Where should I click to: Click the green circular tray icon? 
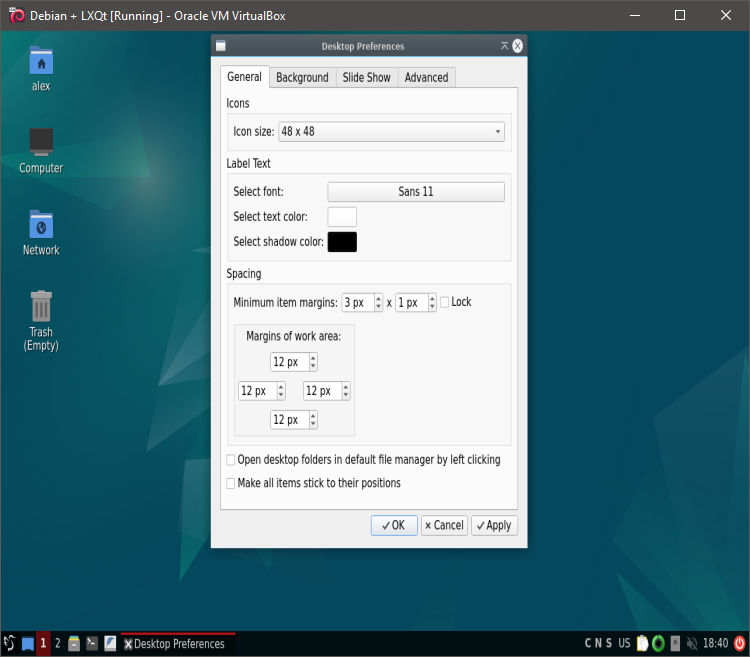pyautogui.click(x=659, y=643)
